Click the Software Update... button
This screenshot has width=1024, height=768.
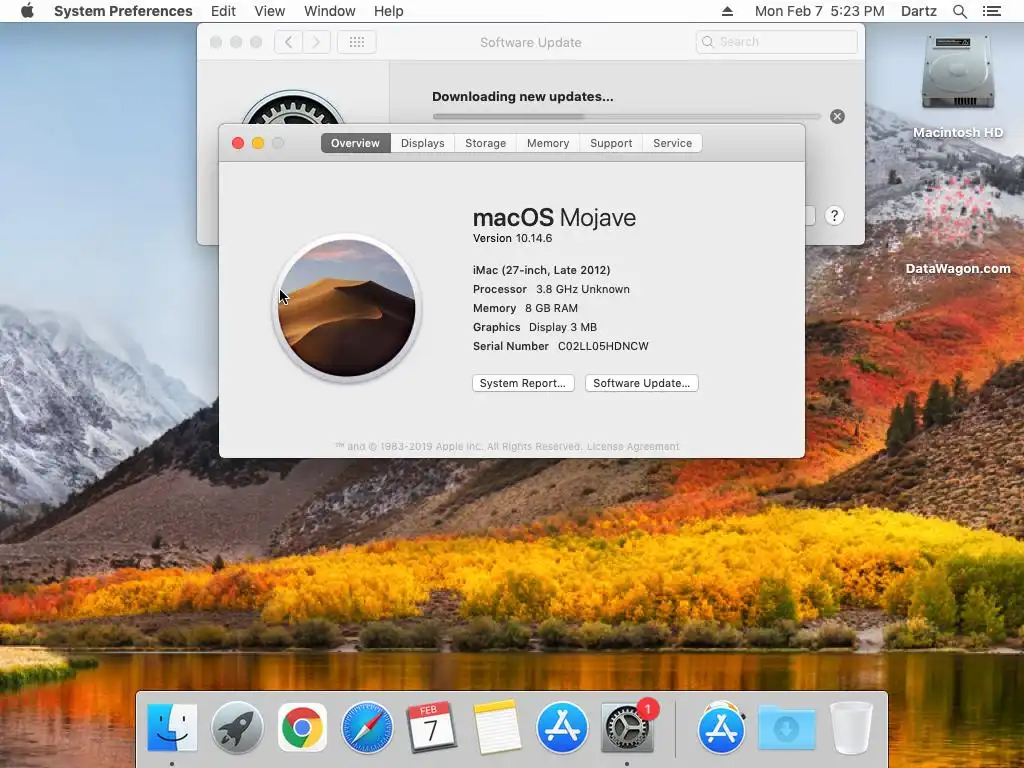641,383
